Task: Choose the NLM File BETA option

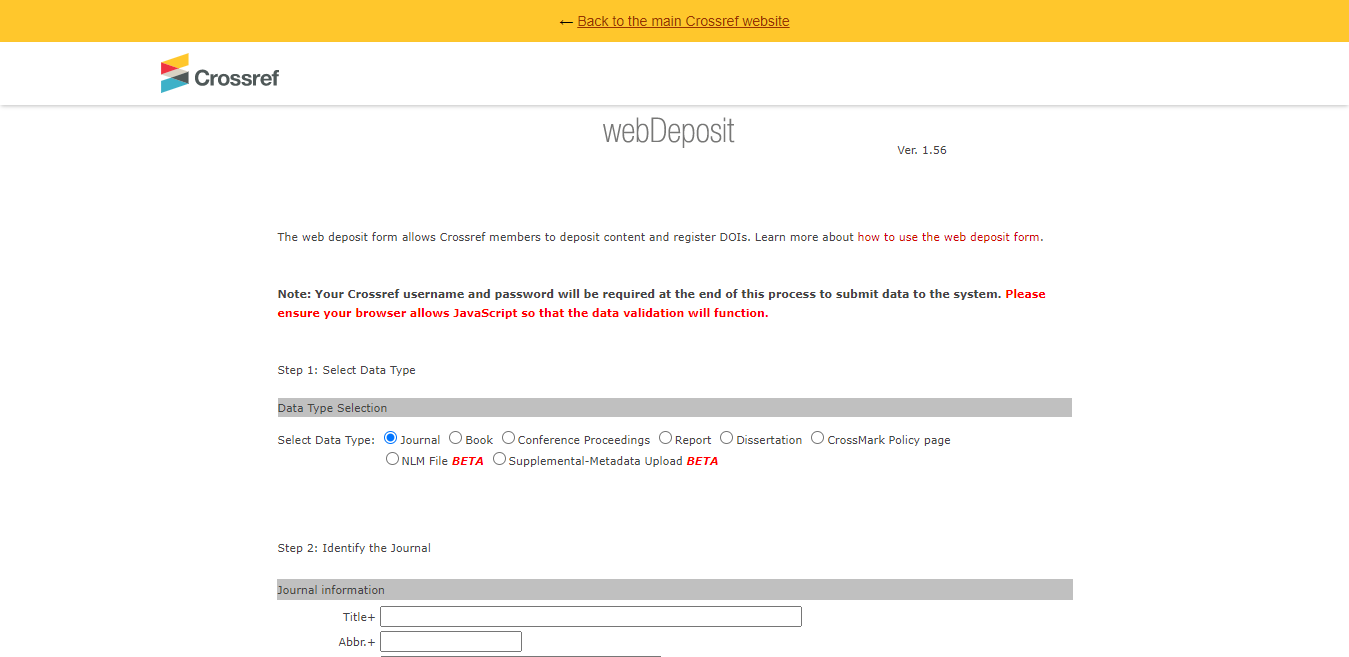Action: pos(392,458)
